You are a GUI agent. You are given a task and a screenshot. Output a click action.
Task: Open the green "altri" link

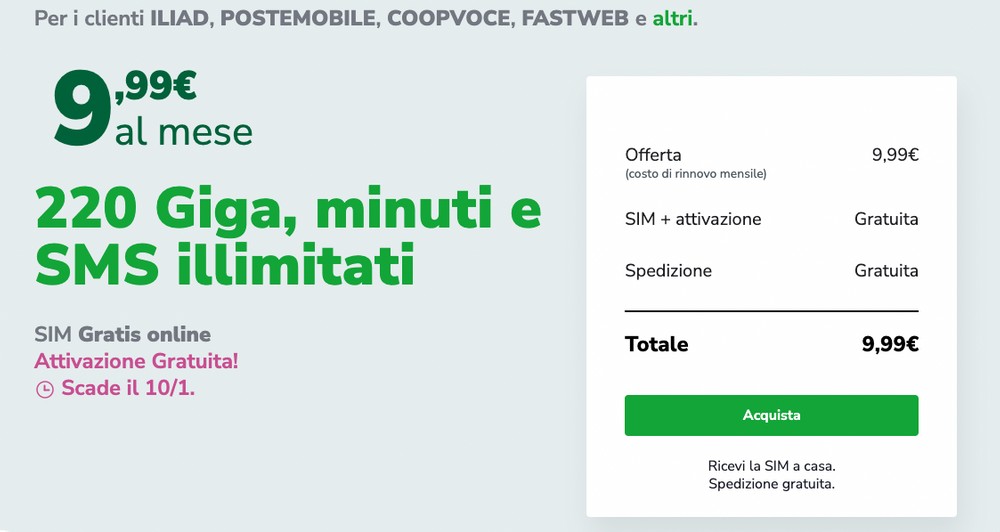(x=672, y=18)
